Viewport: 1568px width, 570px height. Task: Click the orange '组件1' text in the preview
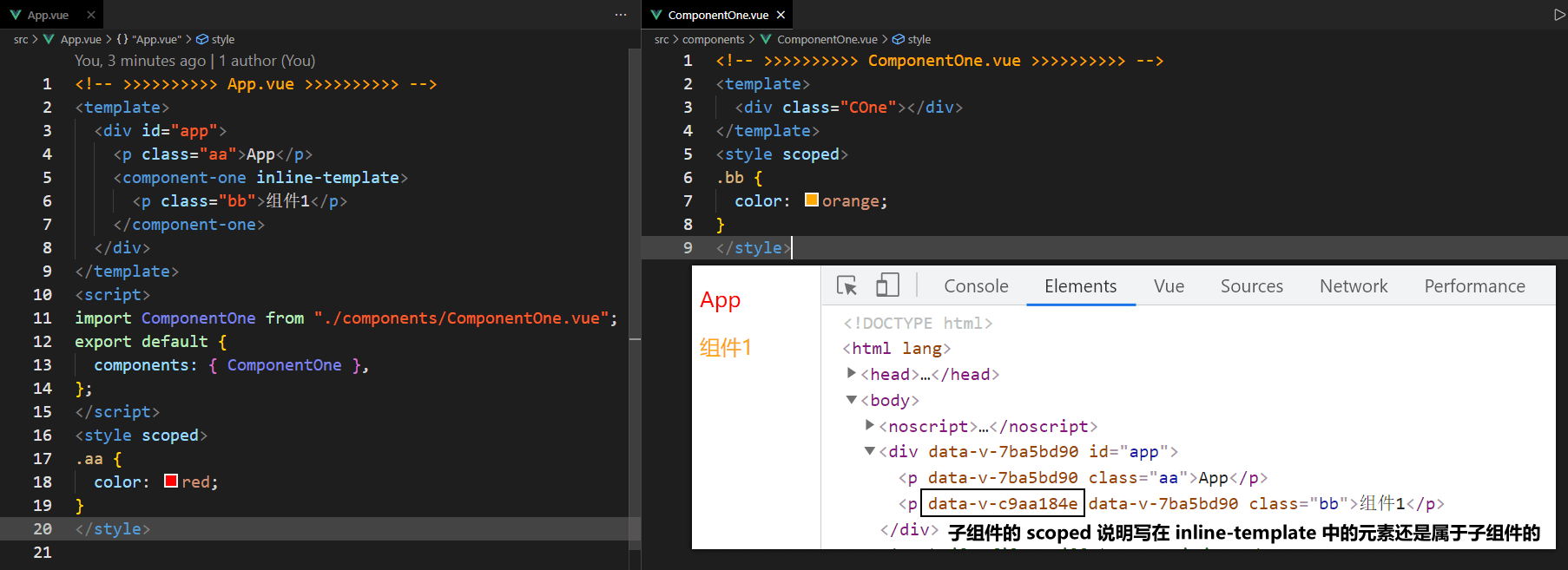point(726,347)
